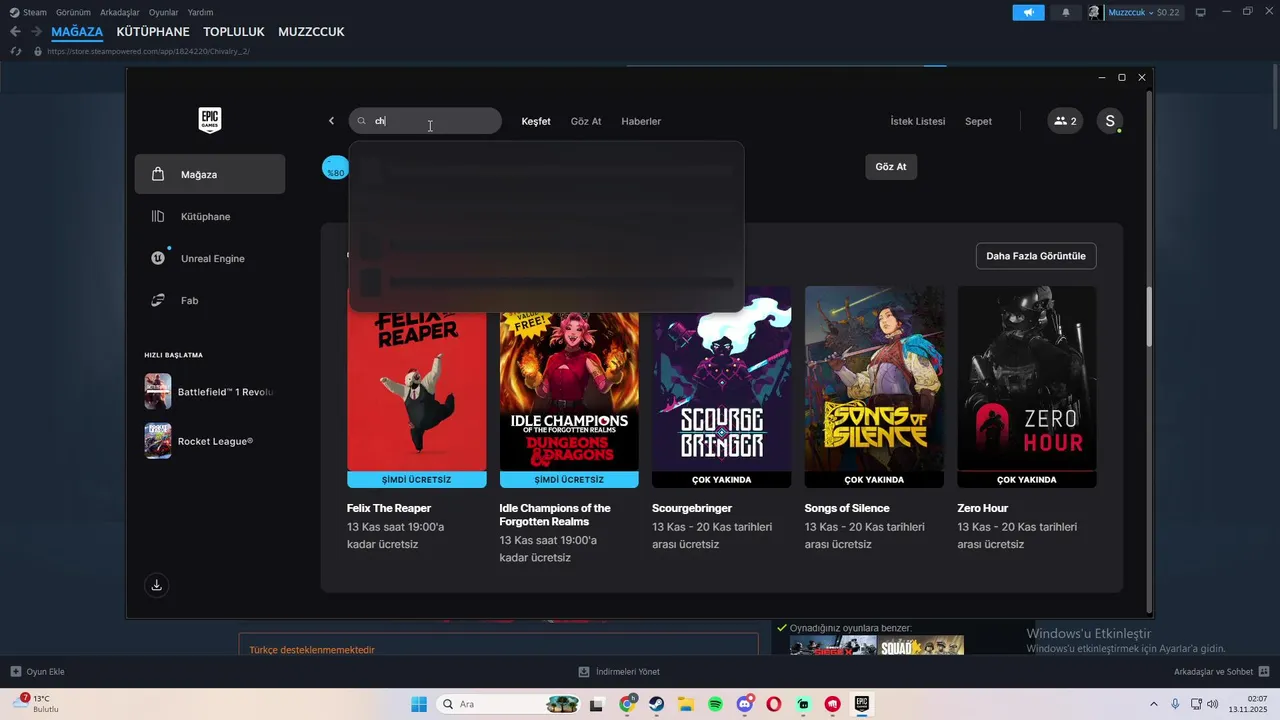The height and width of the screenshot is (720, 1280).
Task: Open Epic downloads icon at sidebar bottom
Action: (156, 586)
